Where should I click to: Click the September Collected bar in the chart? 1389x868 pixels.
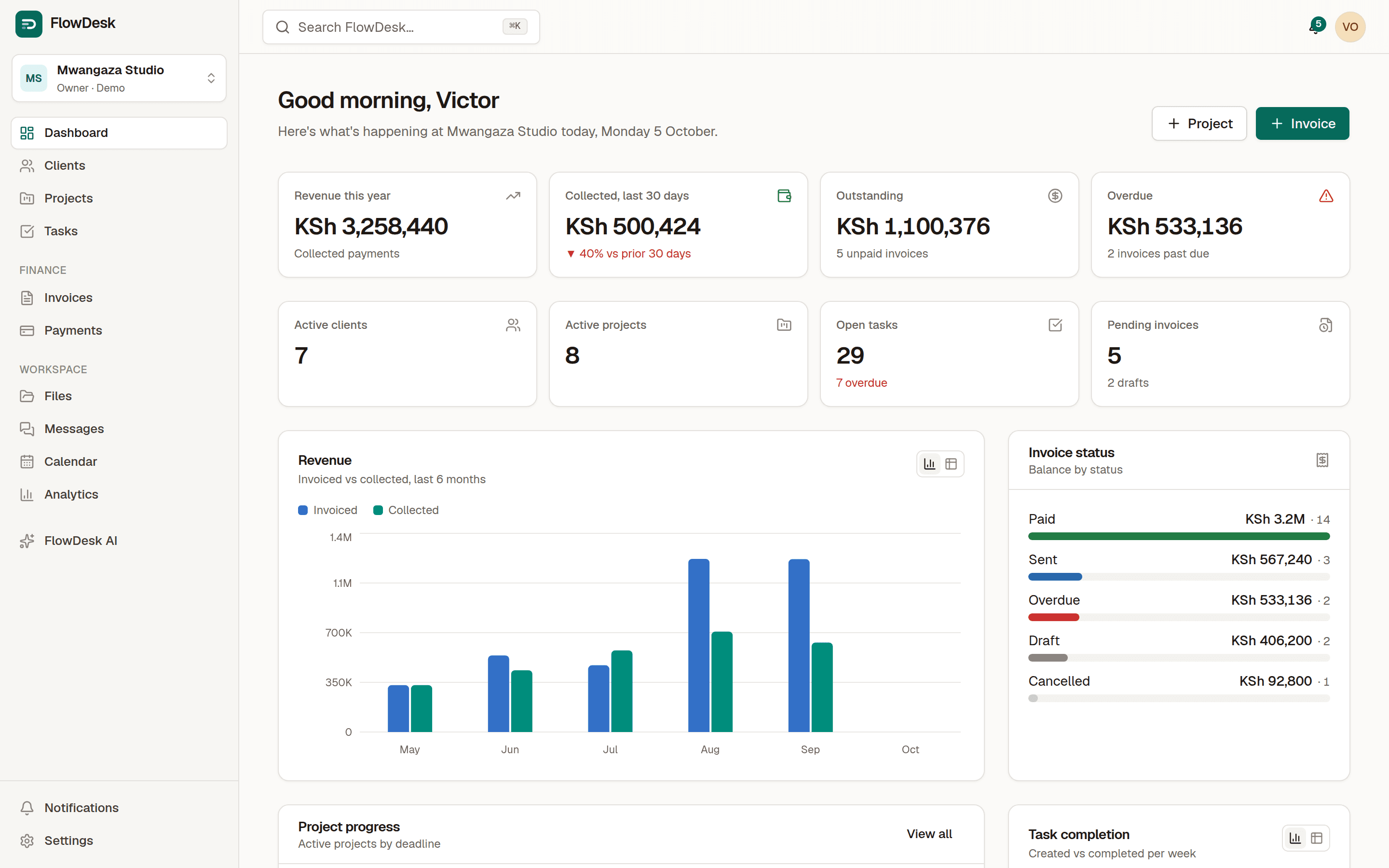point(822,687)
